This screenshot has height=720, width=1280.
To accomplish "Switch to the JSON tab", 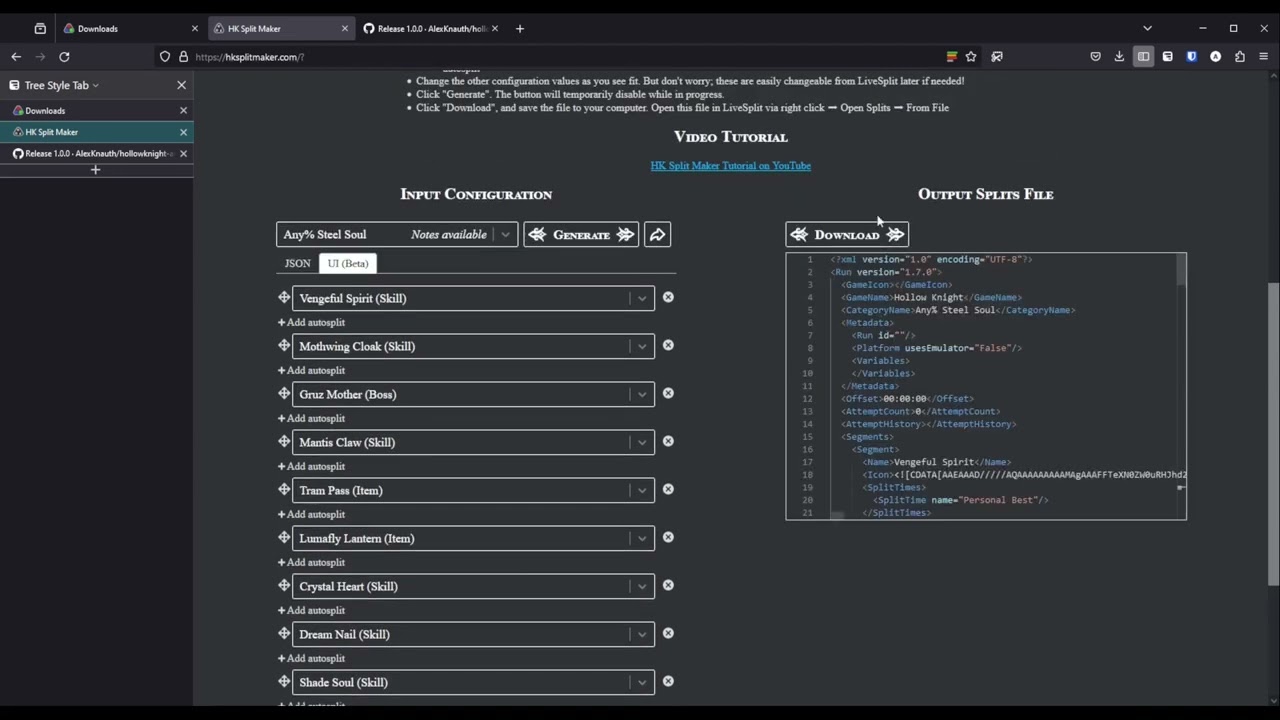I will click(x=297, y=263).
